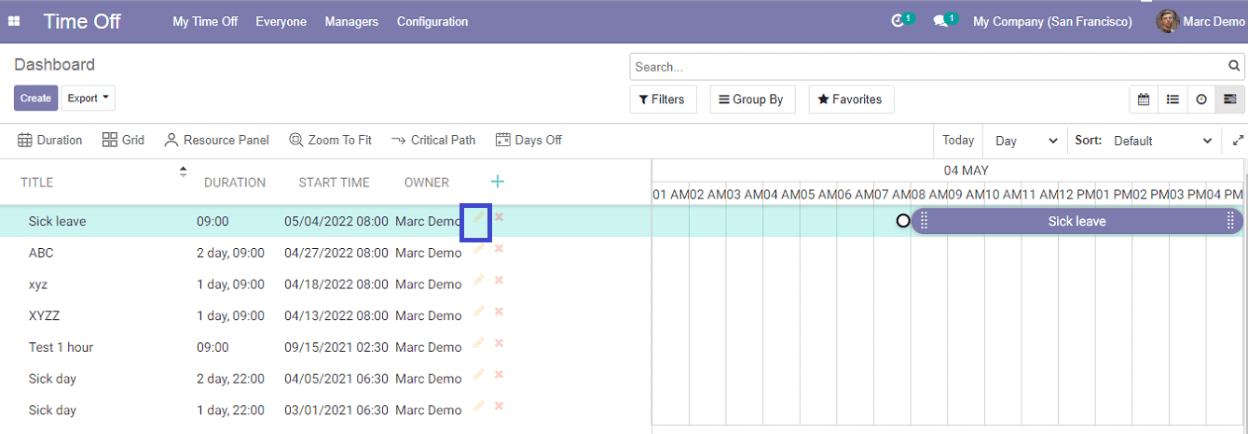The image size is (1256, 434).
Task: Open the Configuration menu
Action: (x=432, y=21)
